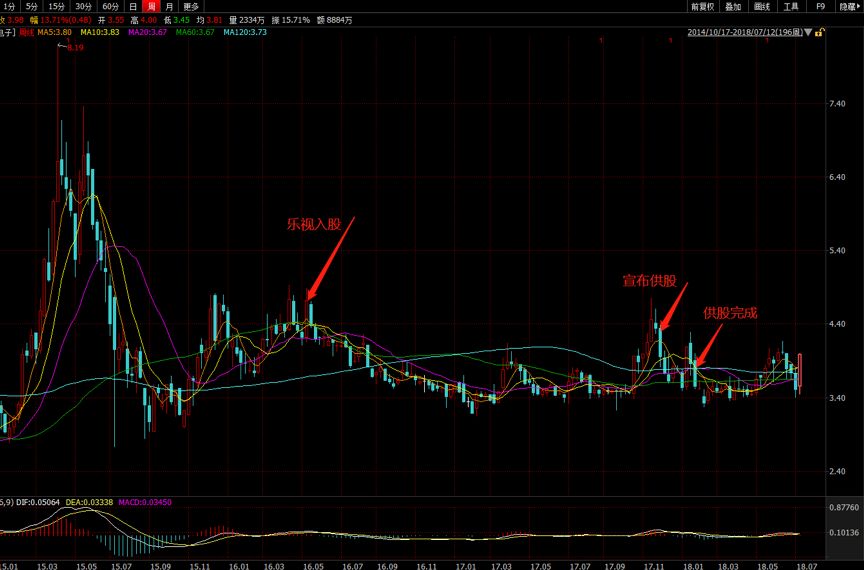Click the MA5:3.80 indicator label
Screen dimensions: 864x570
tap(55, 32)
